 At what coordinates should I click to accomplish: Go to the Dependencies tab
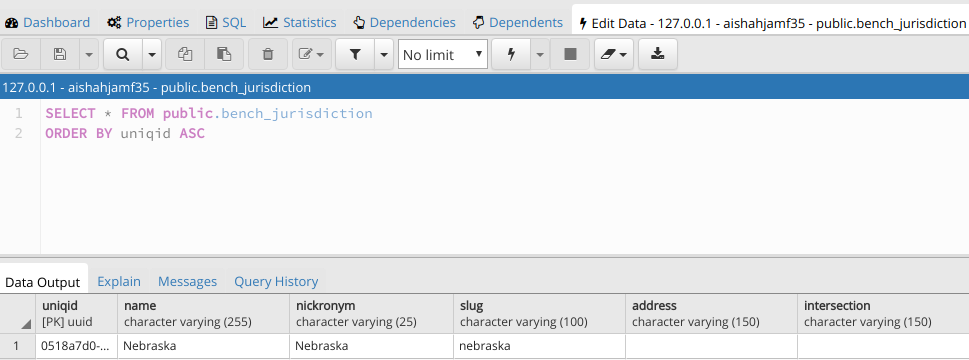404,23
